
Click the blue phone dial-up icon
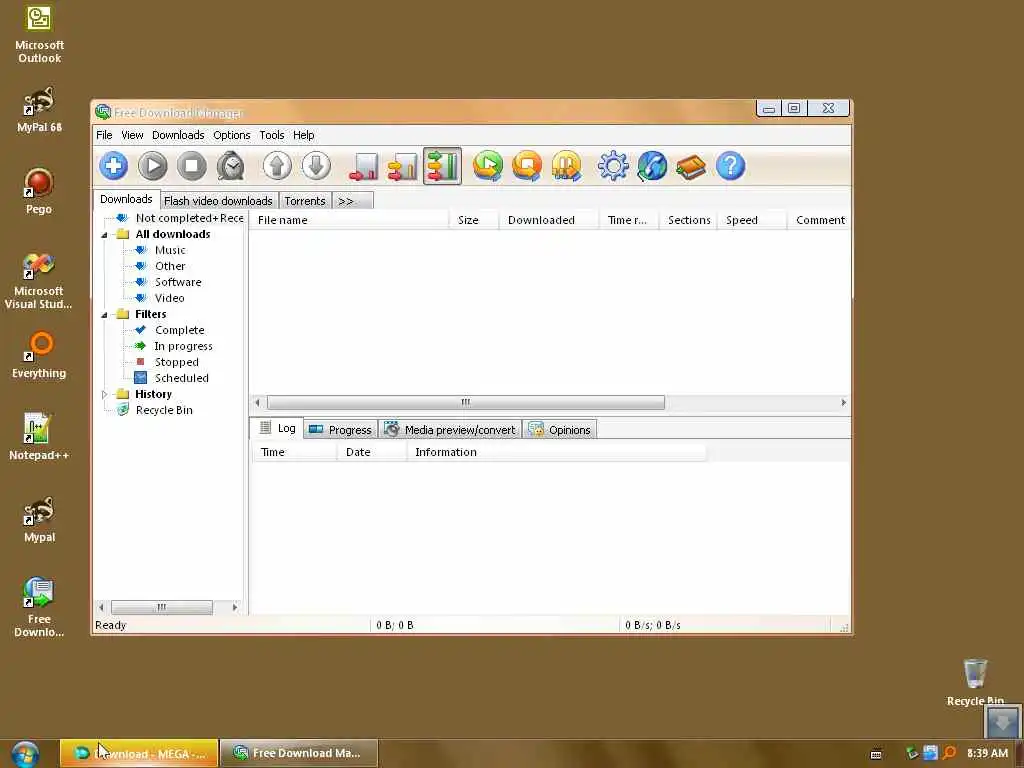pos(652,166)
